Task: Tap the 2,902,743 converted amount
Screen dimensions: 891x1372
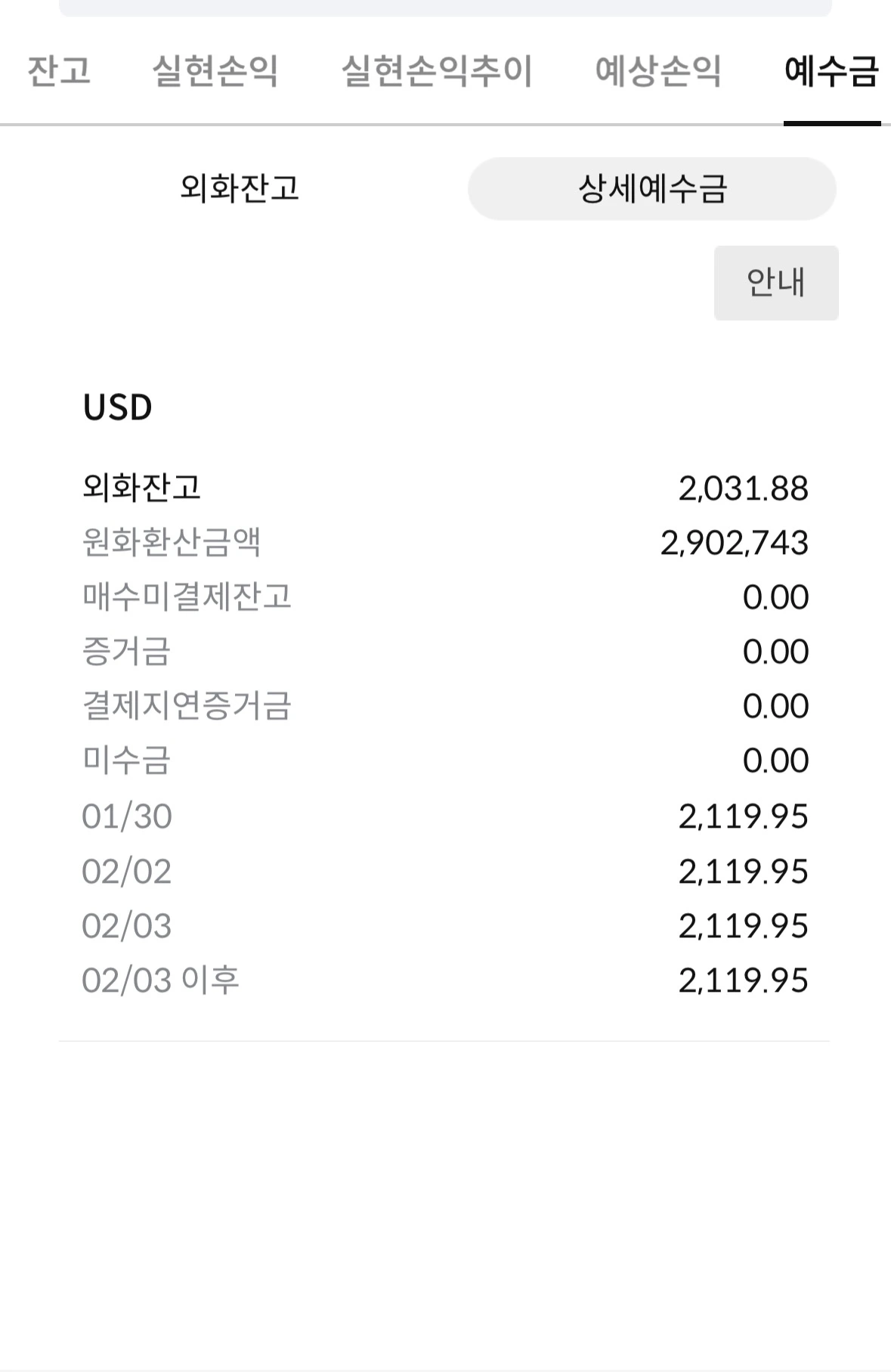Action: [734, 543]
